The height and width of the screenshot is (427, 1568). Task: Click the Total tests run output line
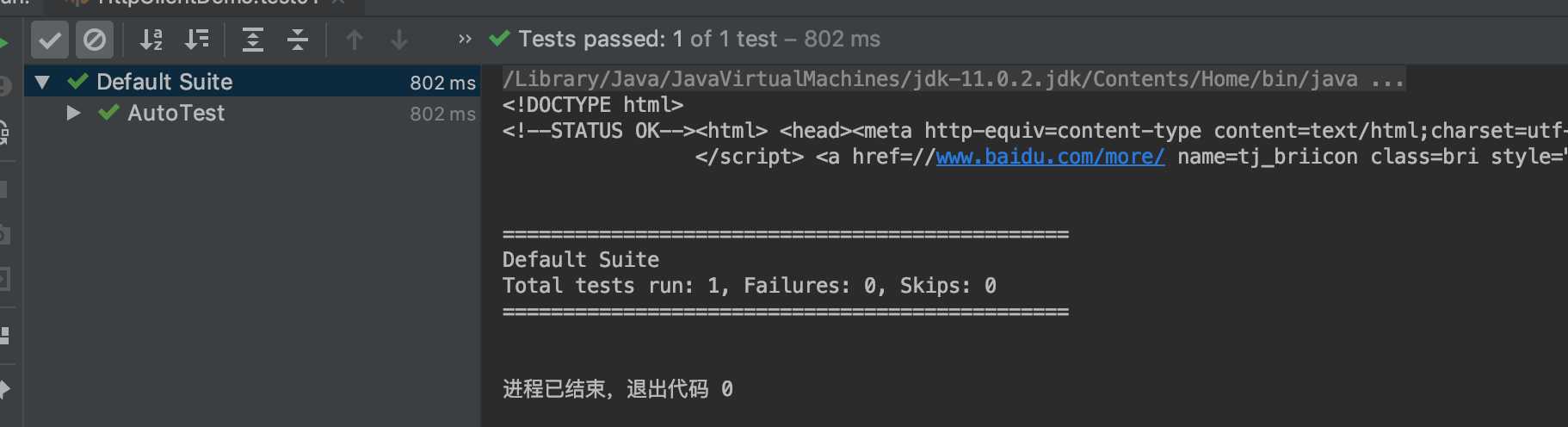[749, 286]
